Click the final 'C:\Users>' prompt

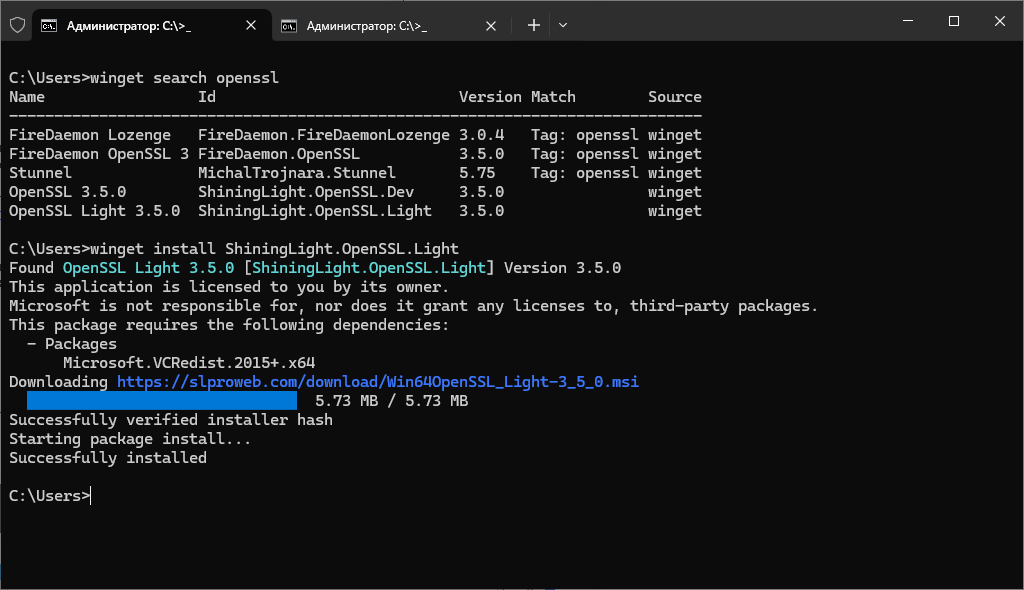point(49,496)
